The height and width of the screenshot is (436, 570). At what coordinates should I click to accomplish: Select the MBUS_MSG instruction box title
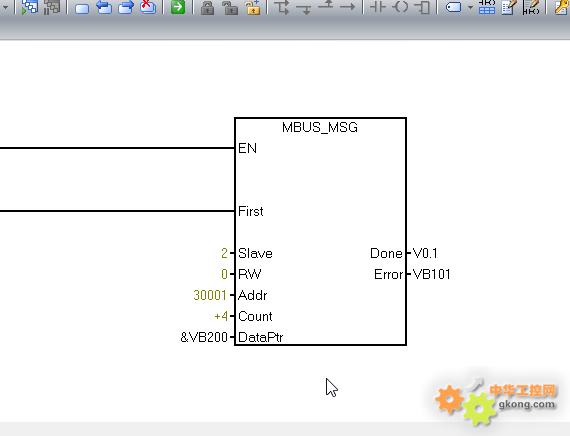(320, 127)
